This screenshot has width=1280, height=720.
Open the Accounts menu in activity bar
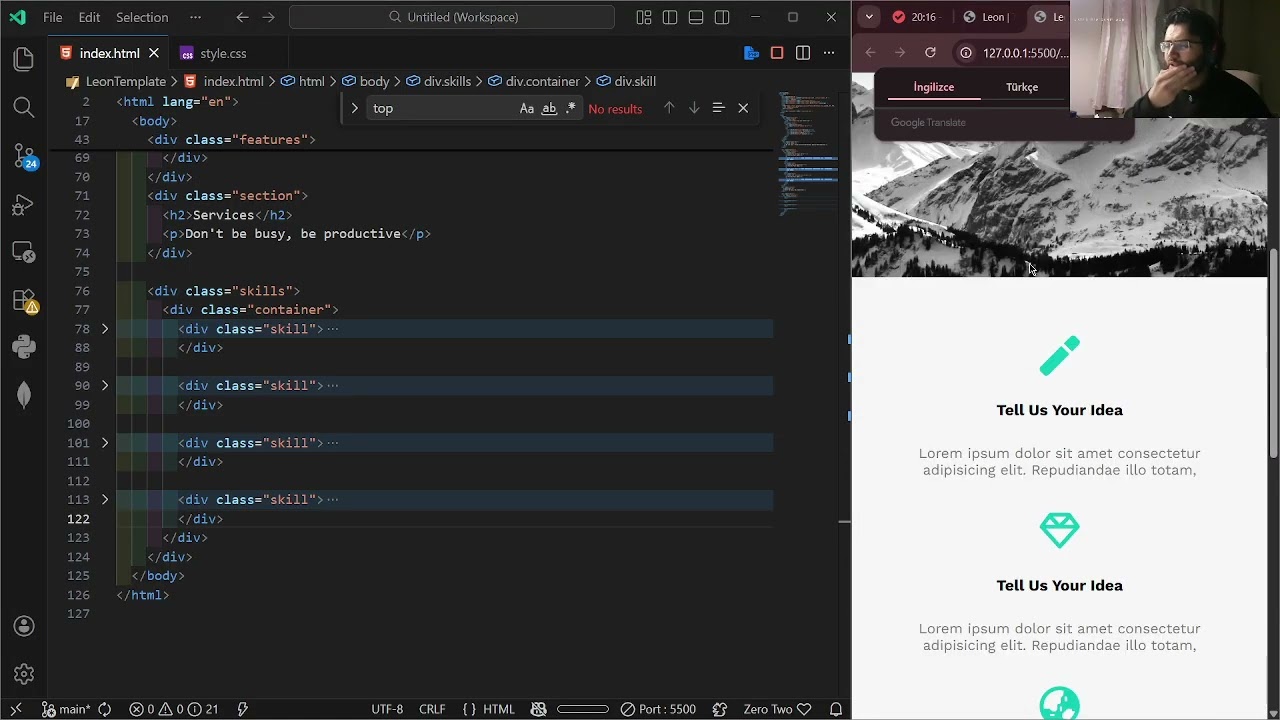click(x=24, y=626)
